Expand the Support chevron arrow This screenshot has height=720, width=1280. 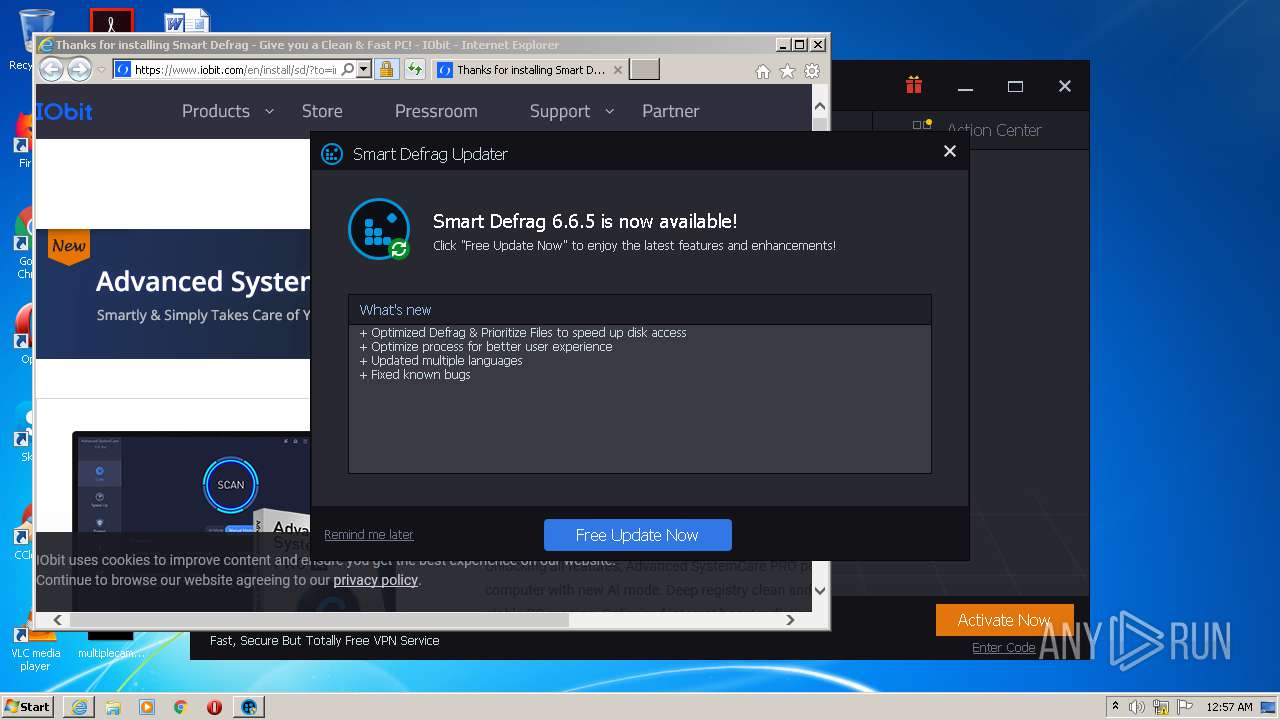tap(609, 111)
